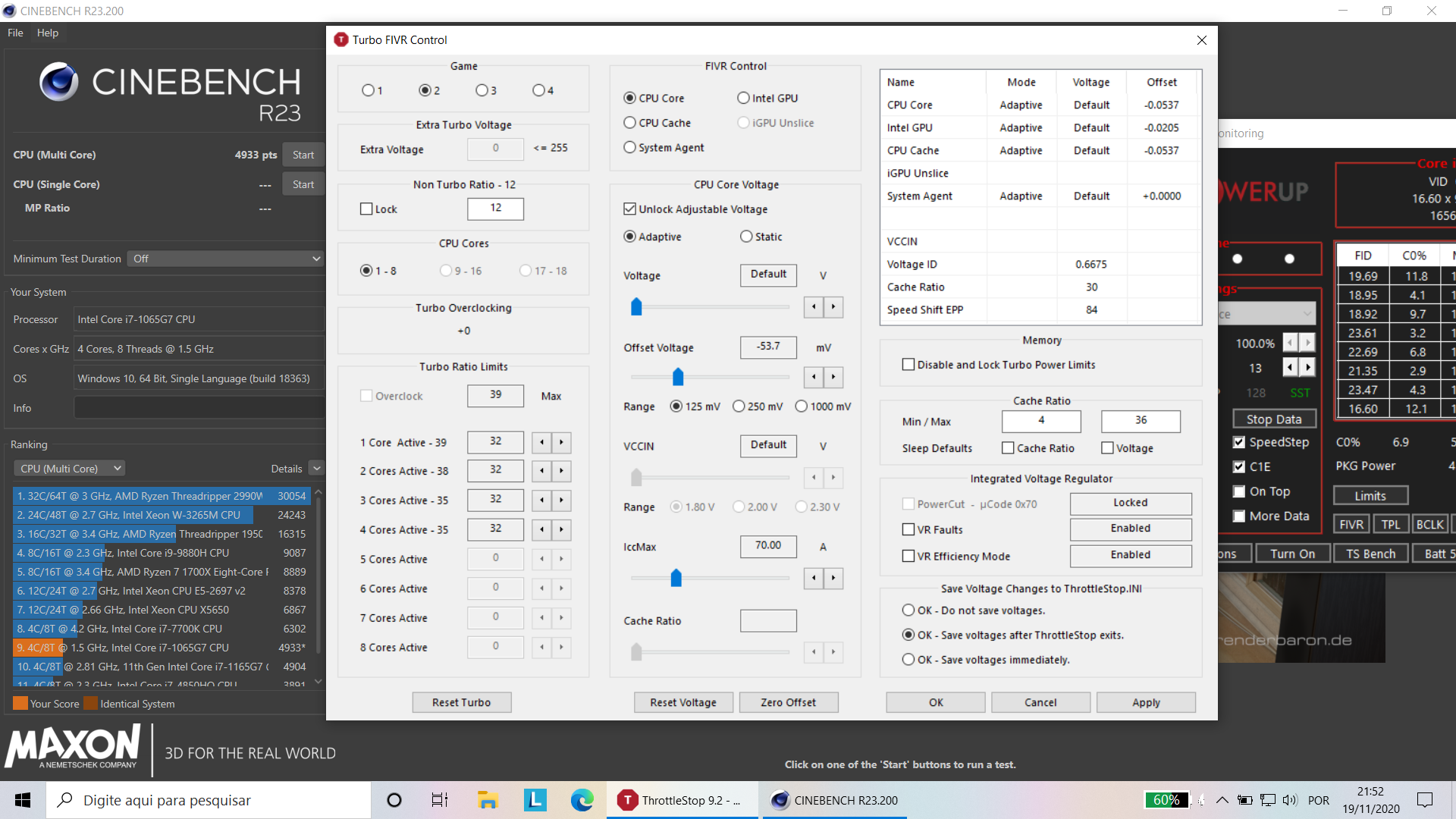The image size is (1456, 819).
Task: Open Windows Start menu
Action: pos(23,800)
